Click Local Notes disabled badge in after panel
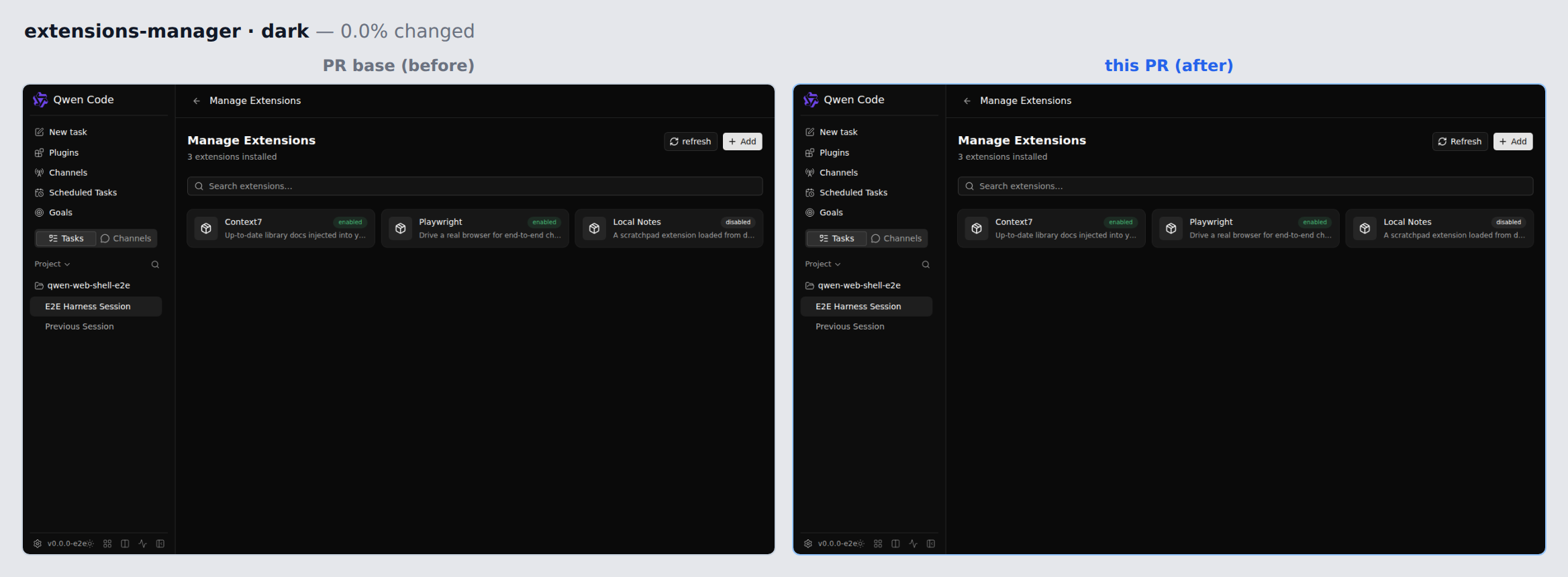Viewport: 1568px width, 577px height. pos(1508,222)
